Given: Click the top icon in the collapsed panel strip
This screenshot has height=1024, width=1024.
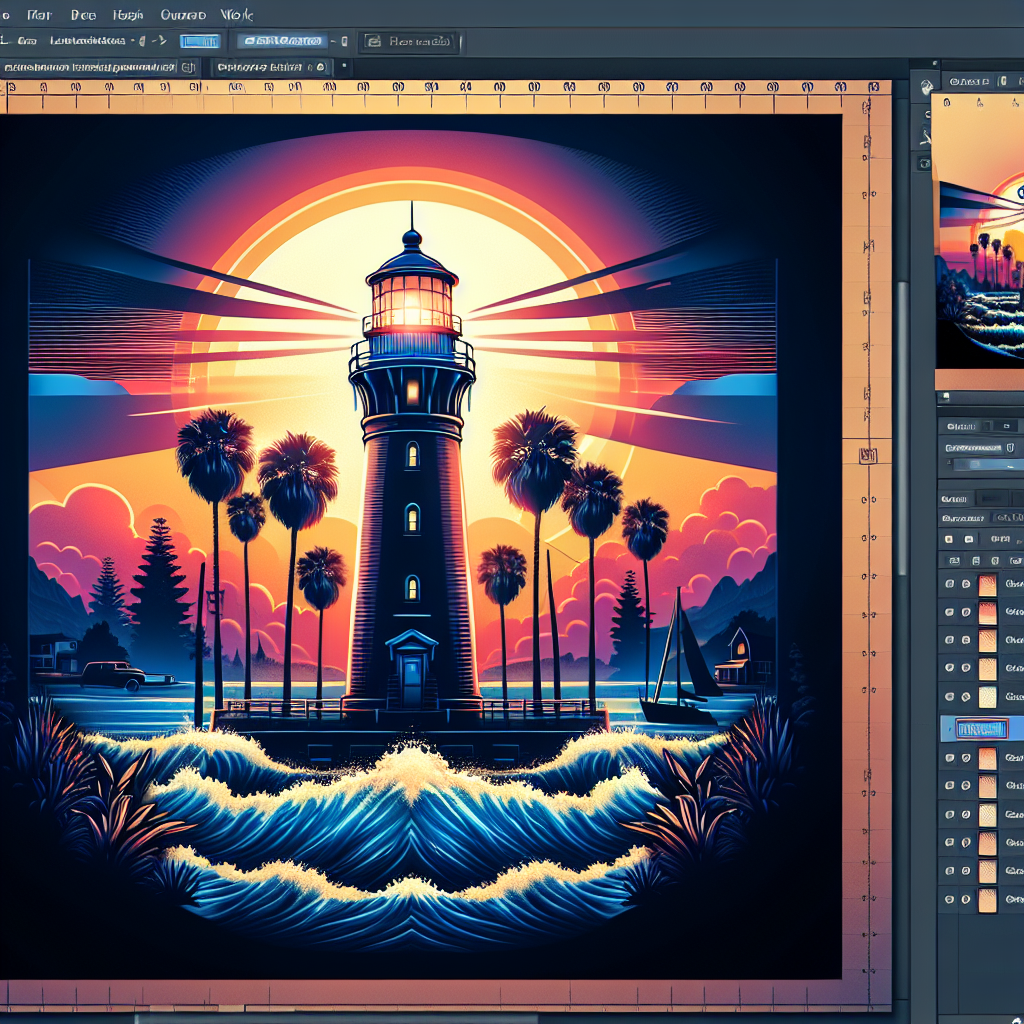Looking at the screenshot, I should click(x=926, y=88).
